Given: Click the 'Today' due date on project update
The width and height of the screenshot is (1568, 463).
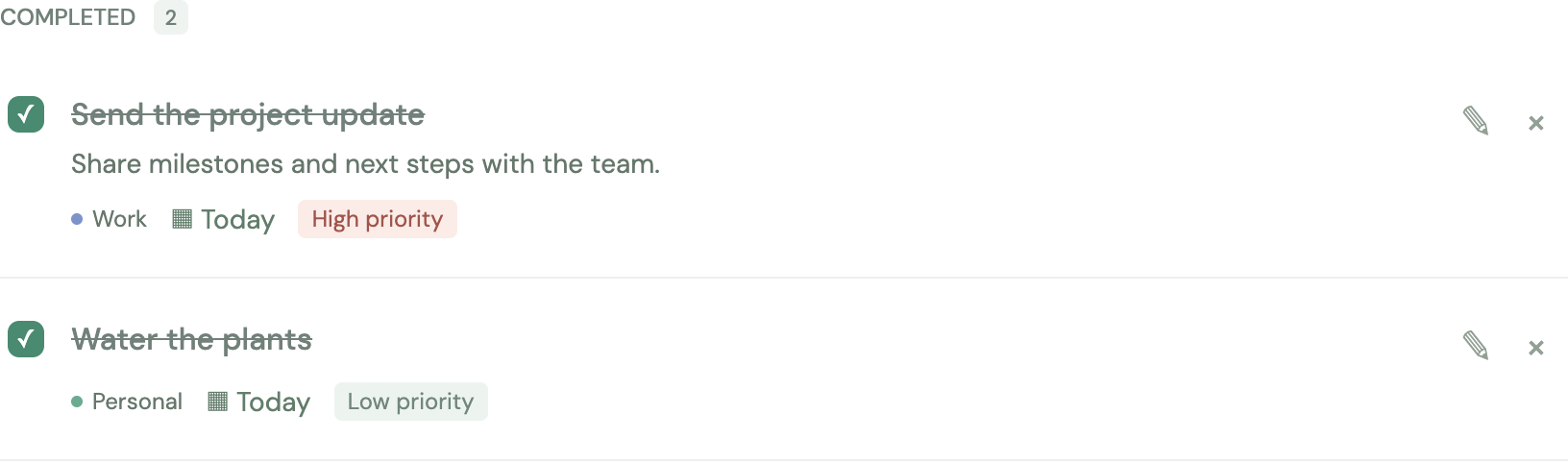Looking at the screenshot, I should [237, 220].
